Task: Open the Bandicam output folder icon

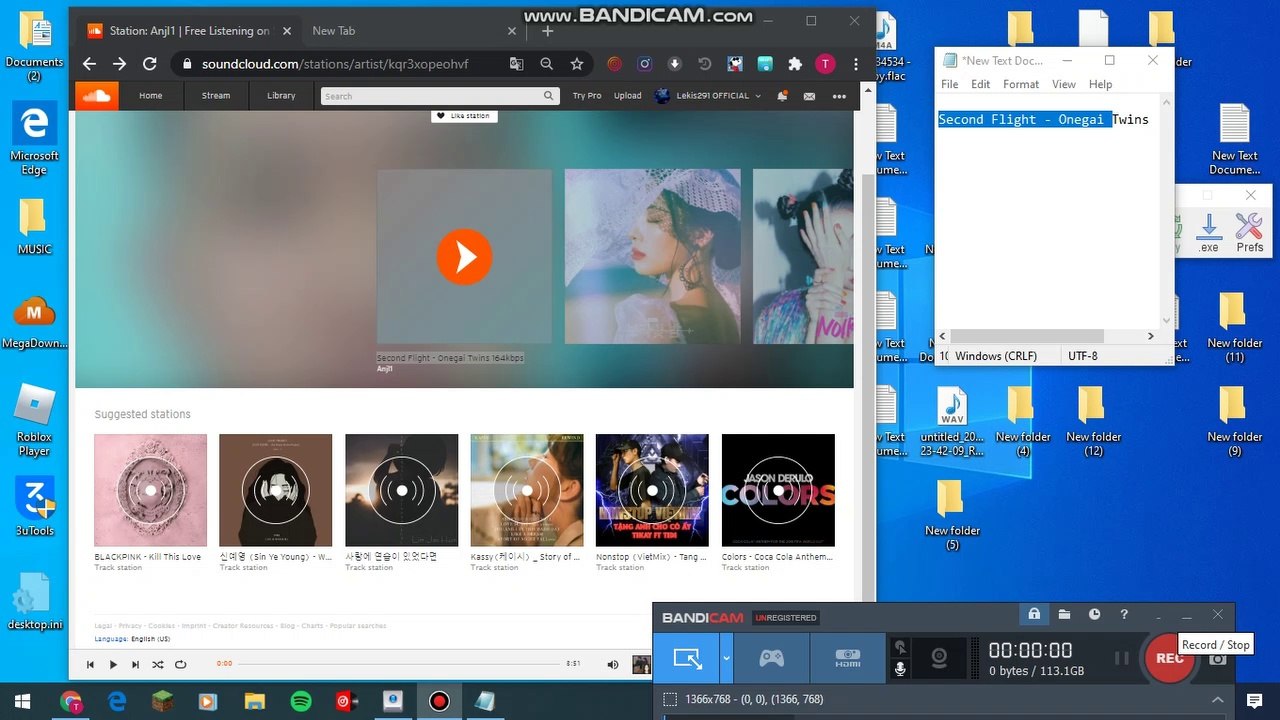Action: tap(1064, 614)
